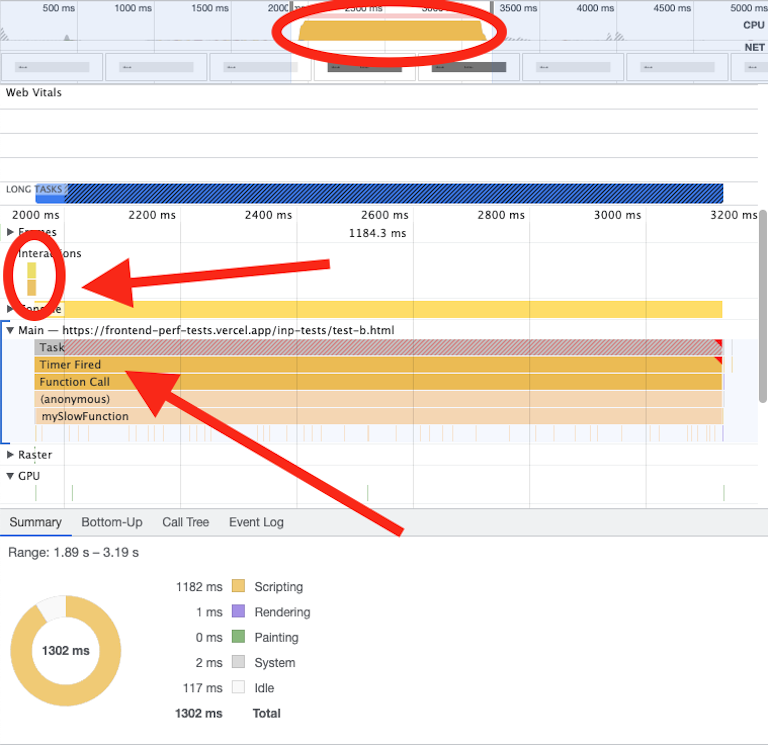Select the Task bar in flame chart
The image size is (768, 745).
(x=378, y=348)
